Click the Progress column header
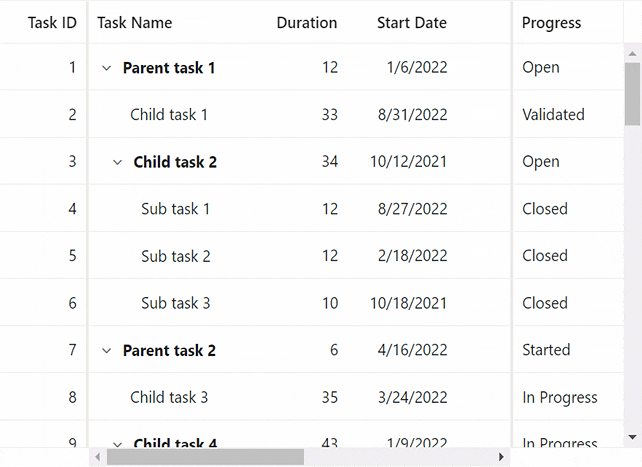Viewport: 642px width, 467px height. click(551, 23)
